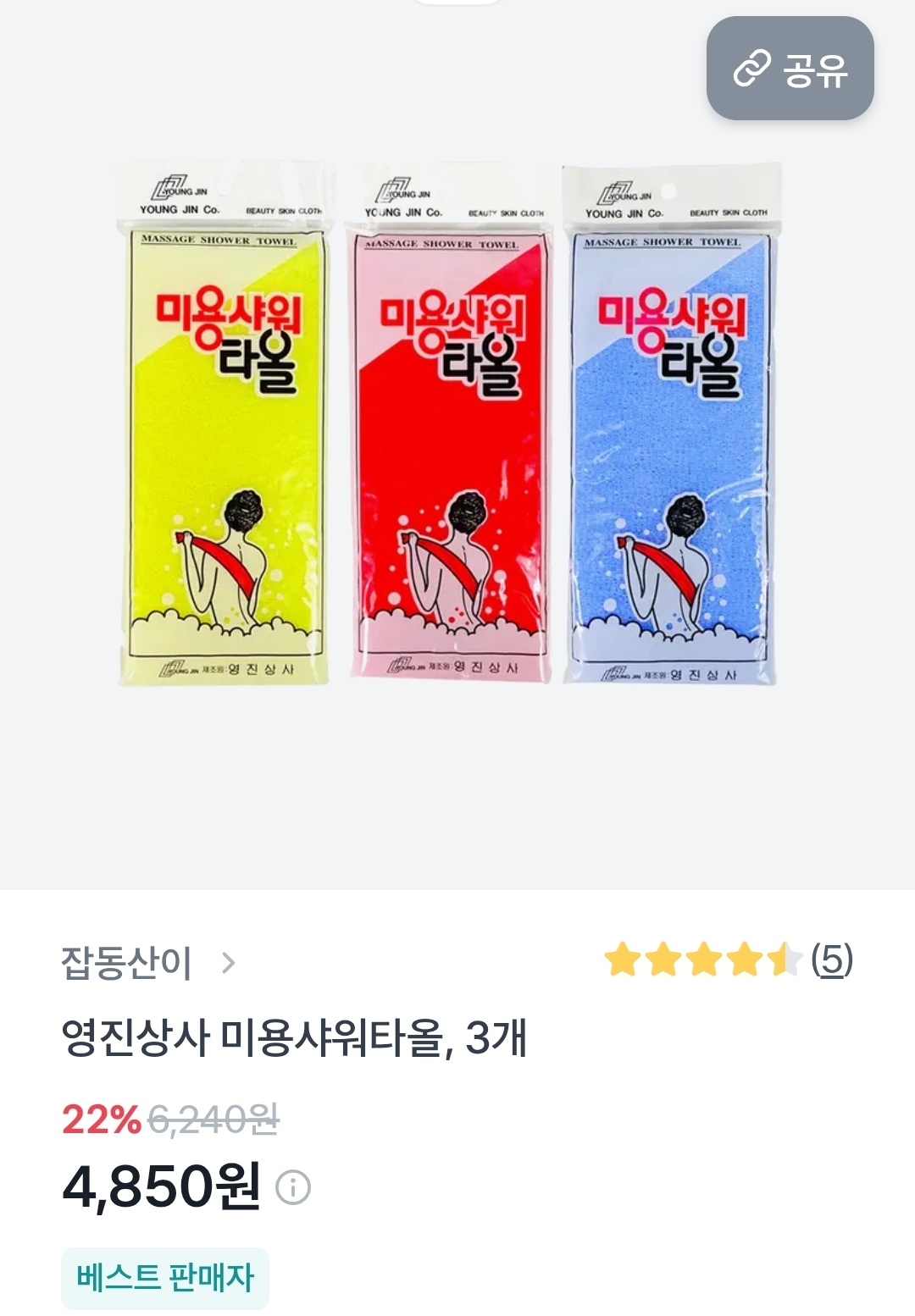Tap the handle pill at top edge
This screenshot has width=915, height=1316.
tap(457, 3)
